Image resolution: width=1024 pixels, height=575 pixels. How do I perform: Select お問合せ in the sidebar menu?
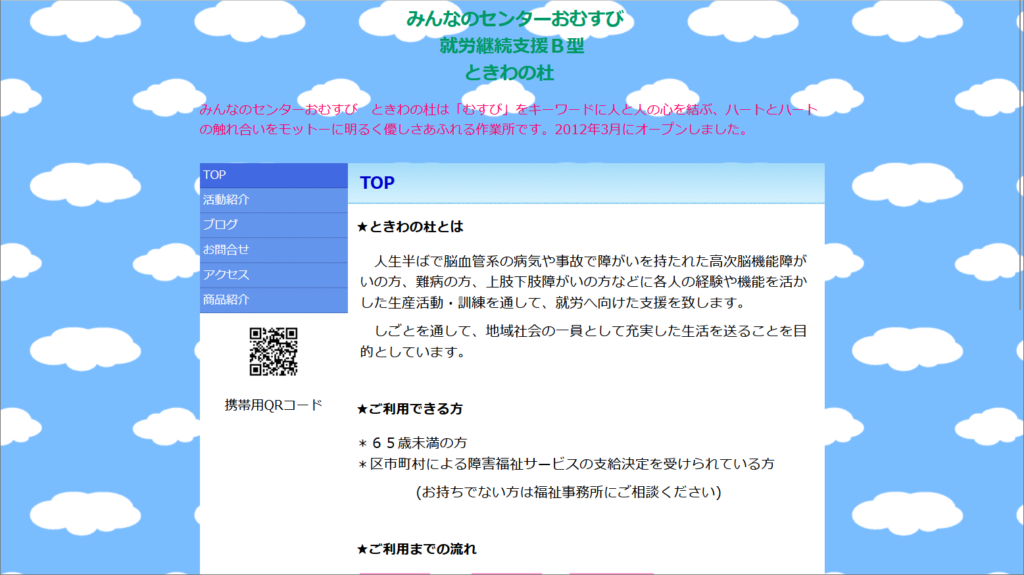click(226, 250)
